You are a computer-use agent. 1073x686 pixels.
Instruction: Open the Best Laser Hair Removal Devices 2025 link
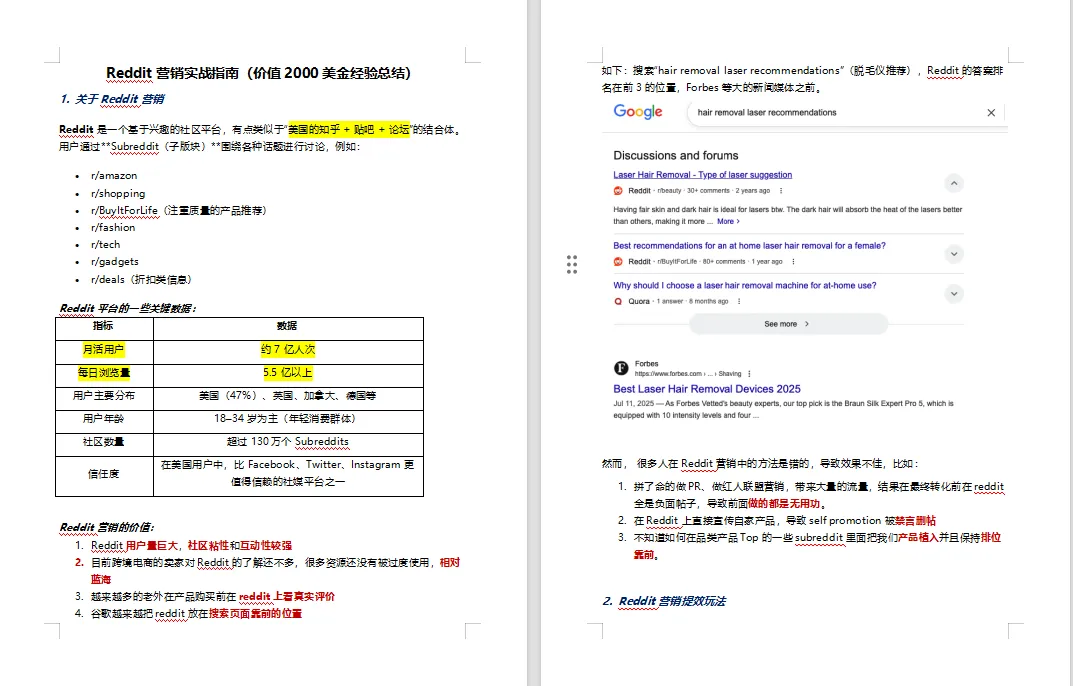click(707, 388)
